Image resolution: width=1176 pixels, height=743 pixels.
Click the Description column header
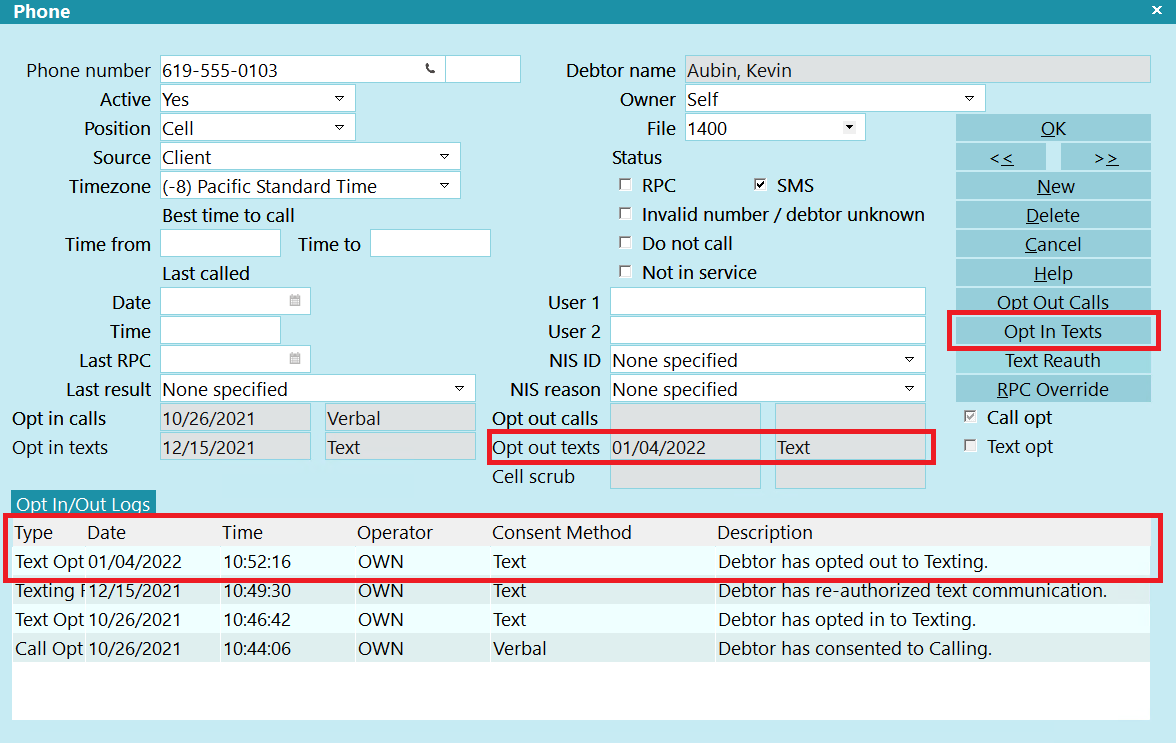pyautogui.click(x=765, y=532)
